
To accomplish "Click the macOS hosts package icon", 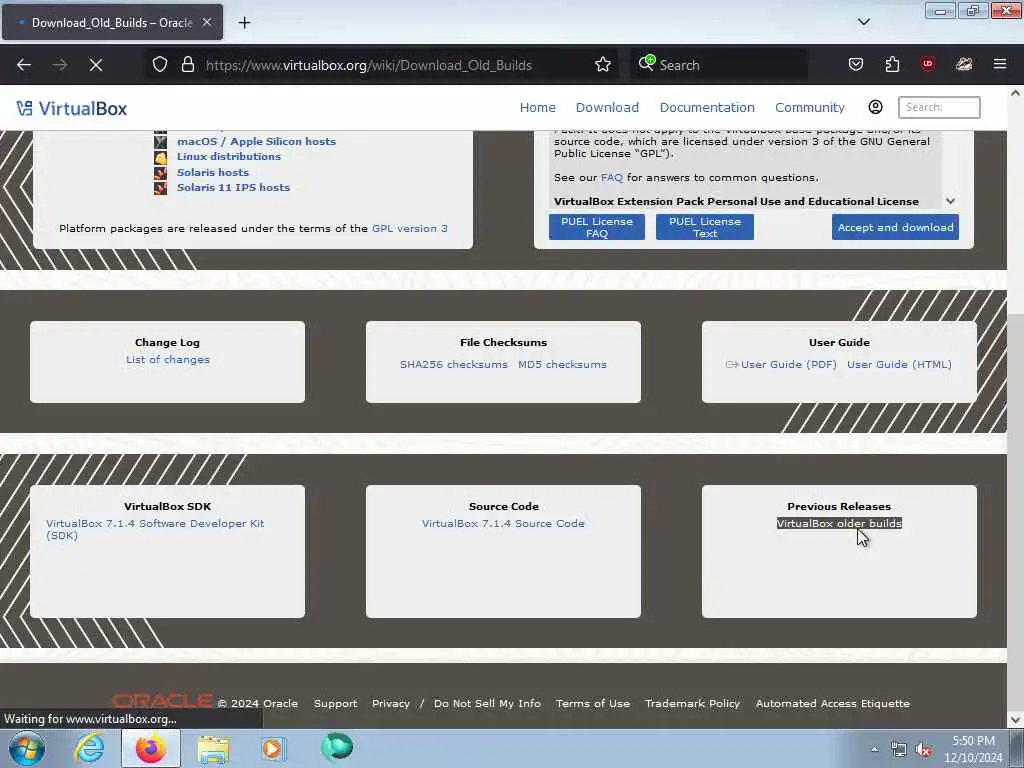I will click(160, 142).
